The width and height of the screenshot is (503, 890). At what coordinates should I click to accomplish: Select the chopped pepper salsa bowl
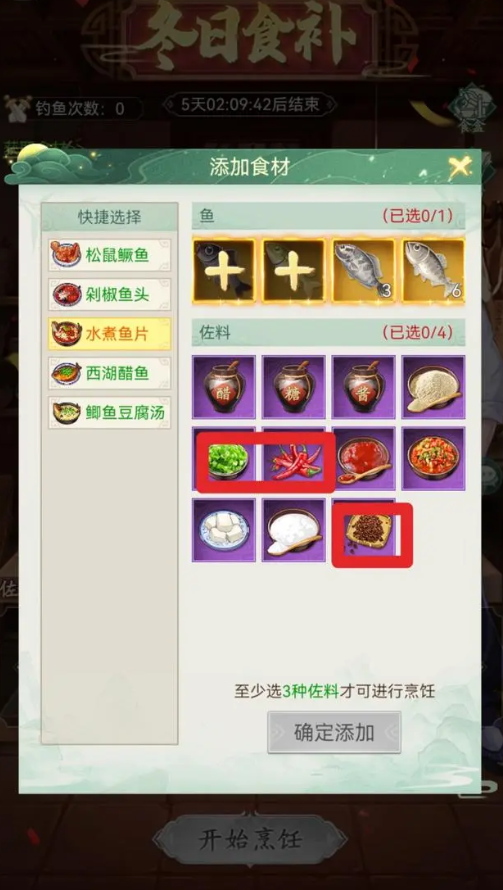434,459
